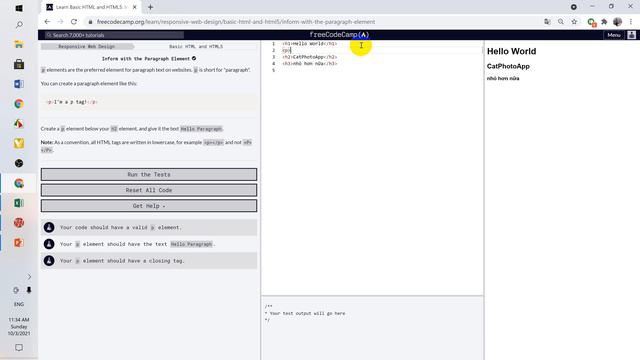Click ENG language indicator
Image resolution: width=640 pixels, height=360 pixels.
(x=19, y=304)
